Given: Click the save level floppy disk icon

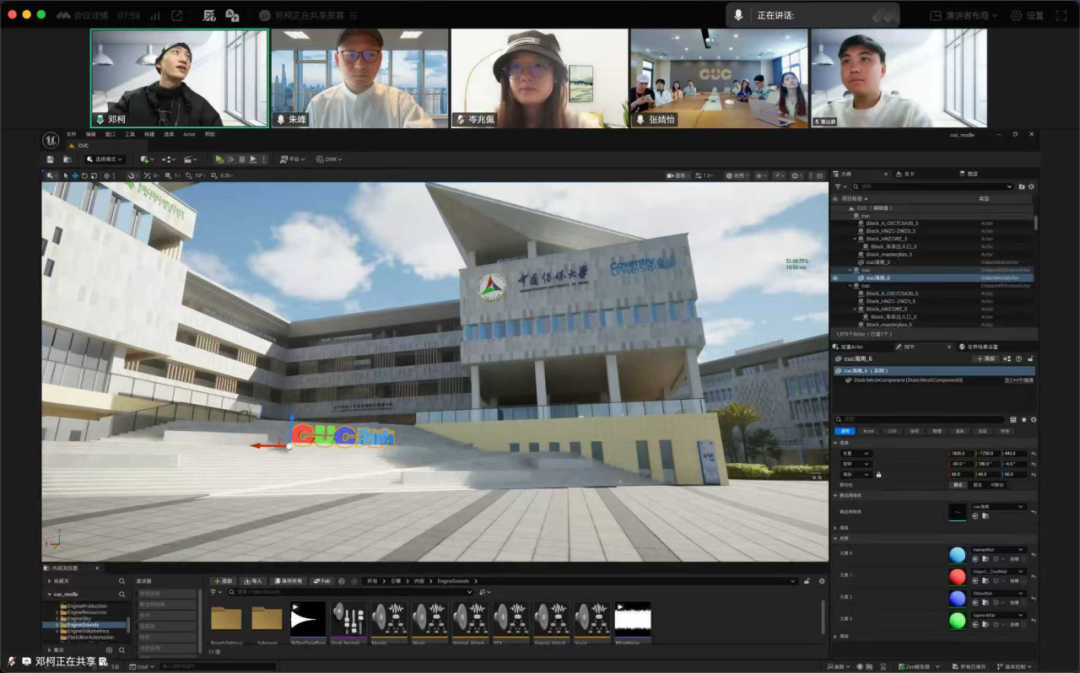Looking at the screenshot, I should (50, 159).
